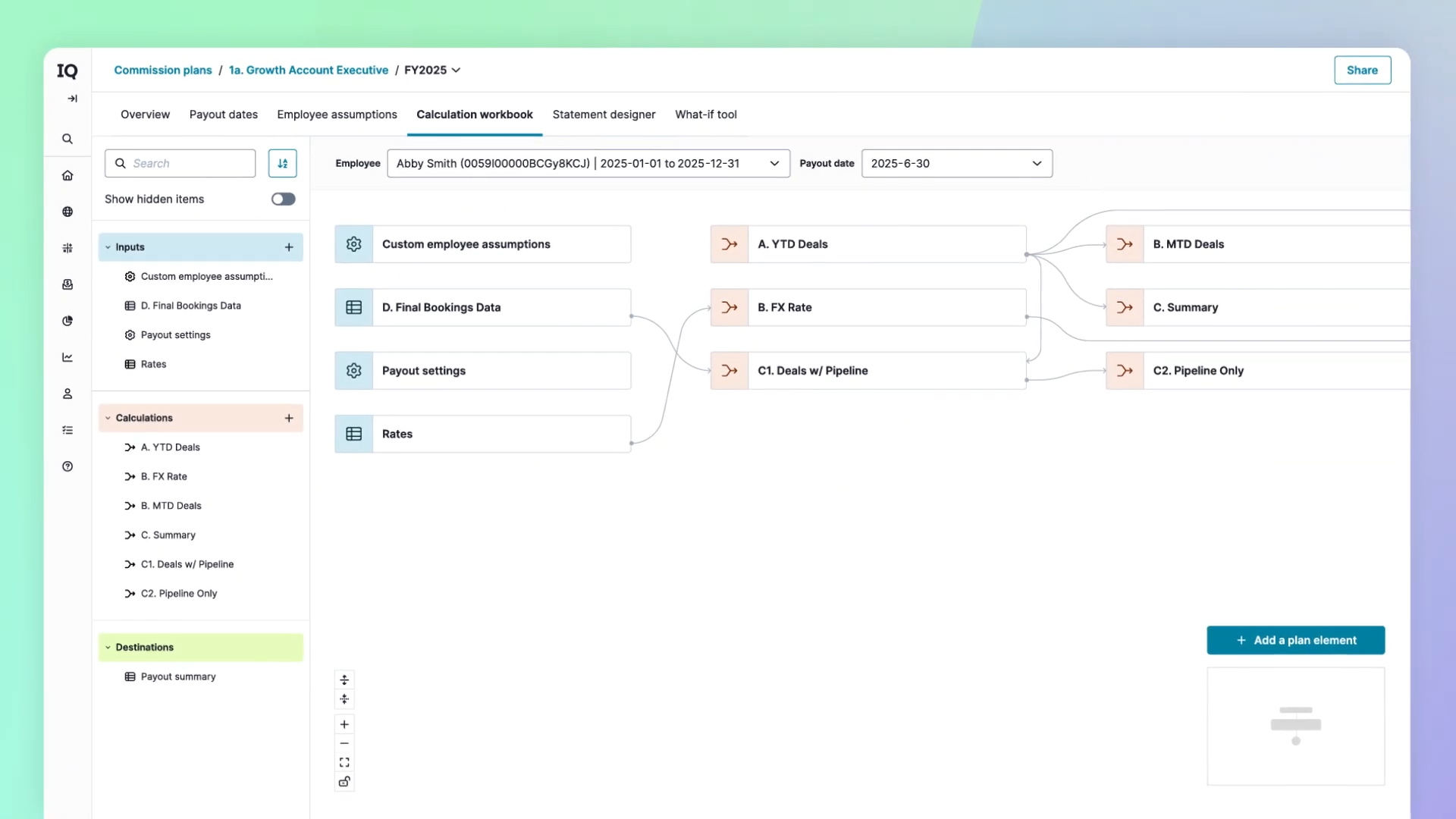The image size is (1456, 819).
Task: Click the fit view icon on canvas controls
Action: [344, 762]
